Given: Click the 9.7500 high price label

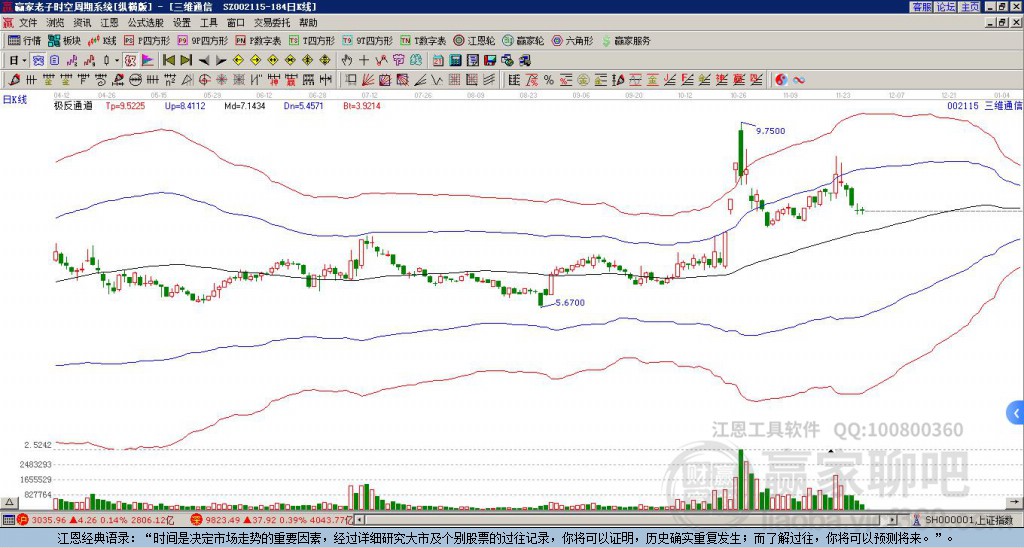Looking at the screenshot, I should tap(771, 131).
